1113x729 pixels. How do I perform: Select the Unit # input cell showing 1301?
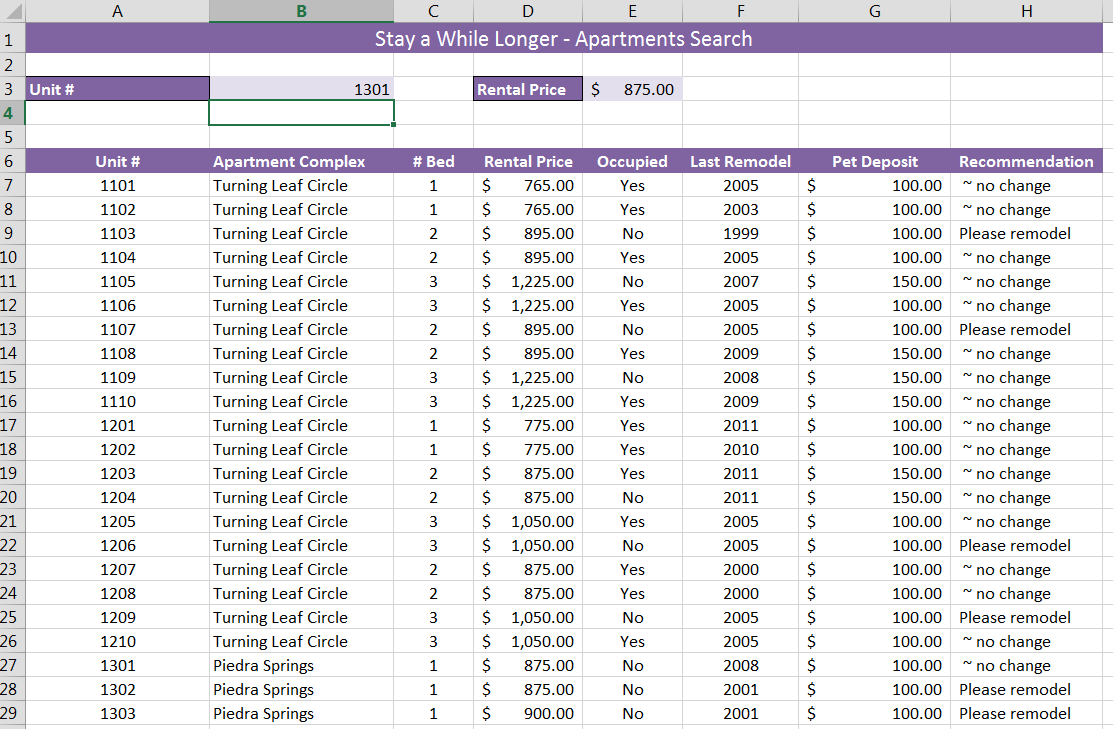pos(300,88)
